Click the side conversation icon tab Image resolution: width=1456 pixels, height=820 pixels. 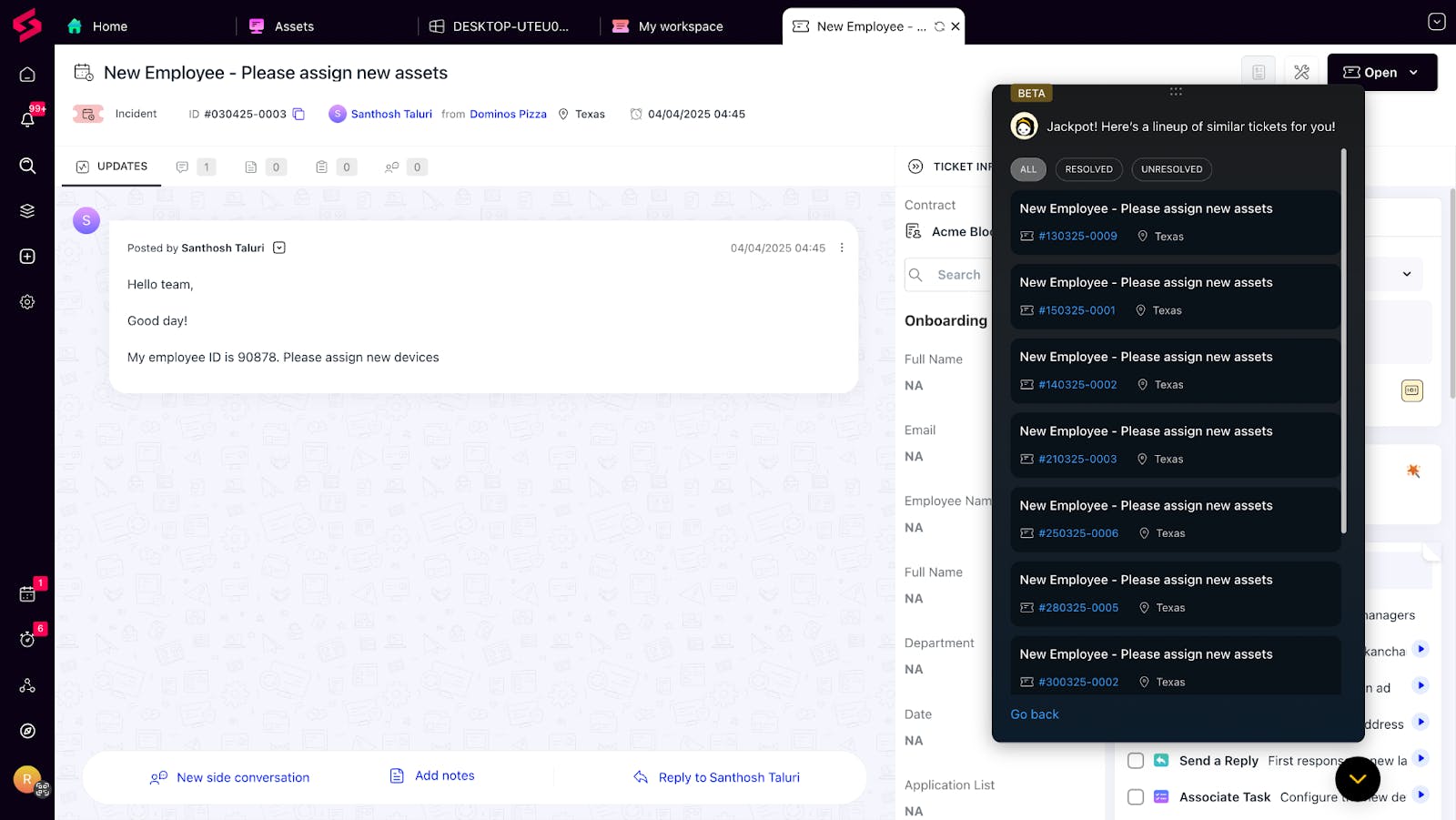(406, 167)
